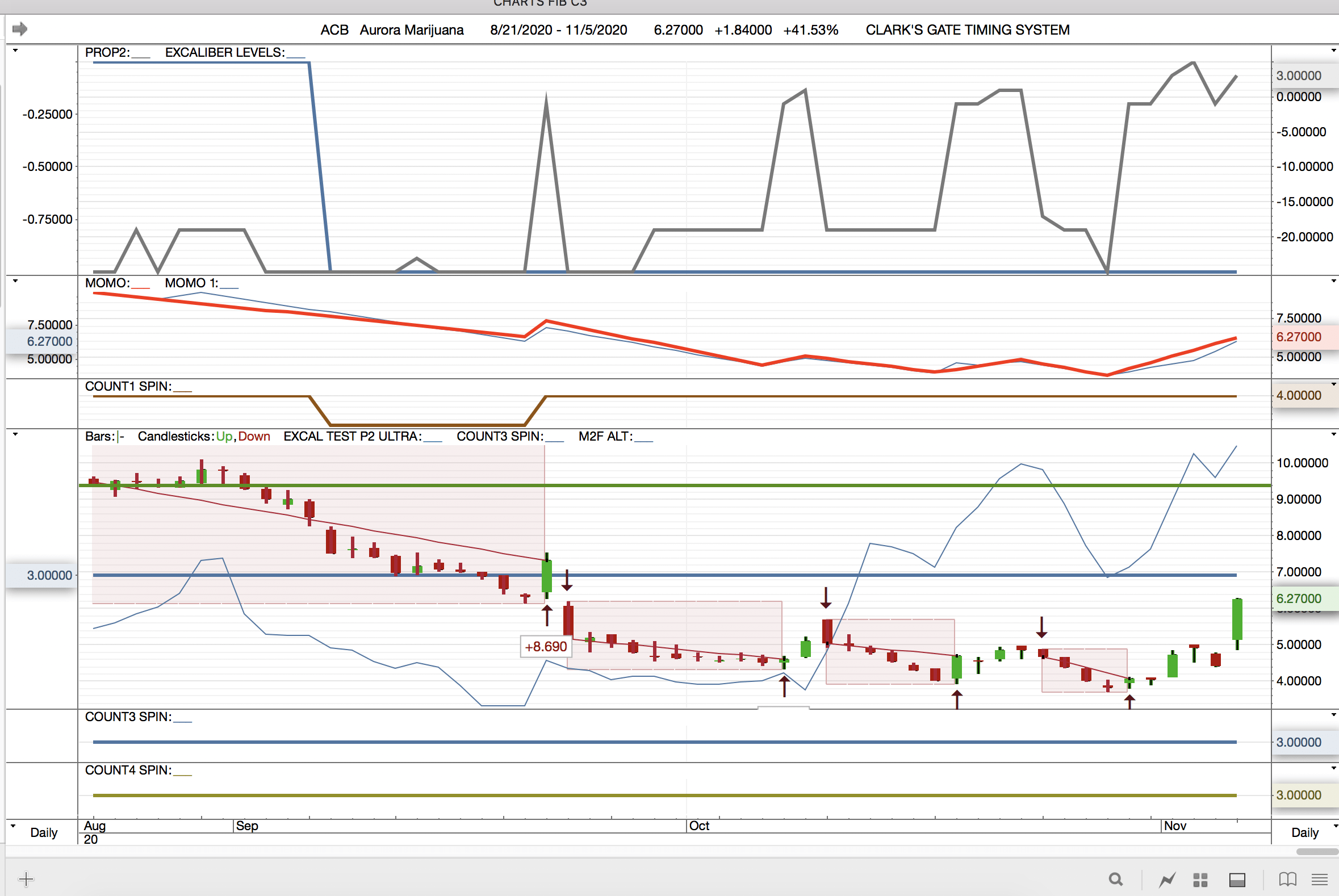Click the horizontal lines list icon
This screenshot has width=1339, height=896.
[1319, 880]
